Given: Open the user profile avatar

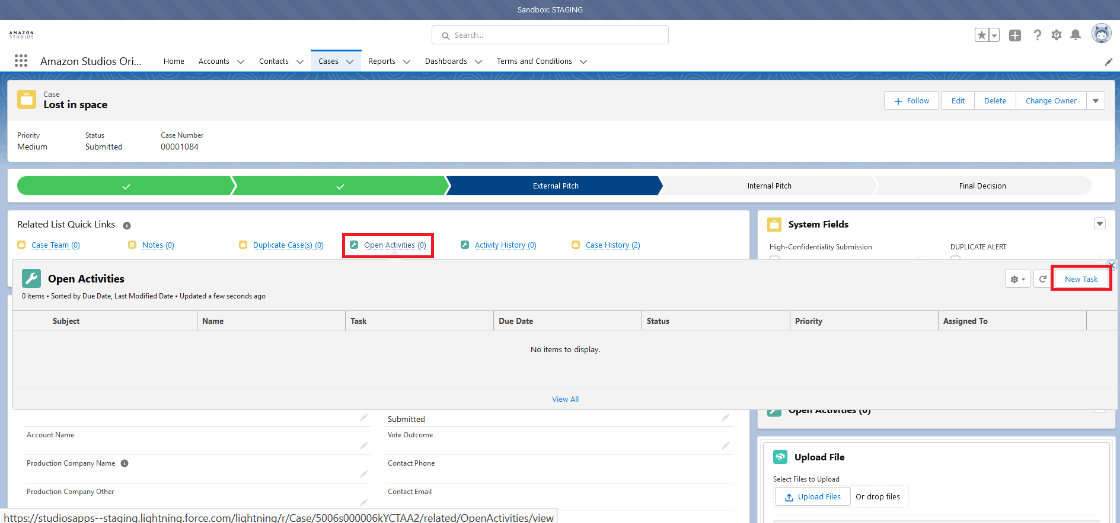Looking at the screenshot, I should (x=1101, y=34).
